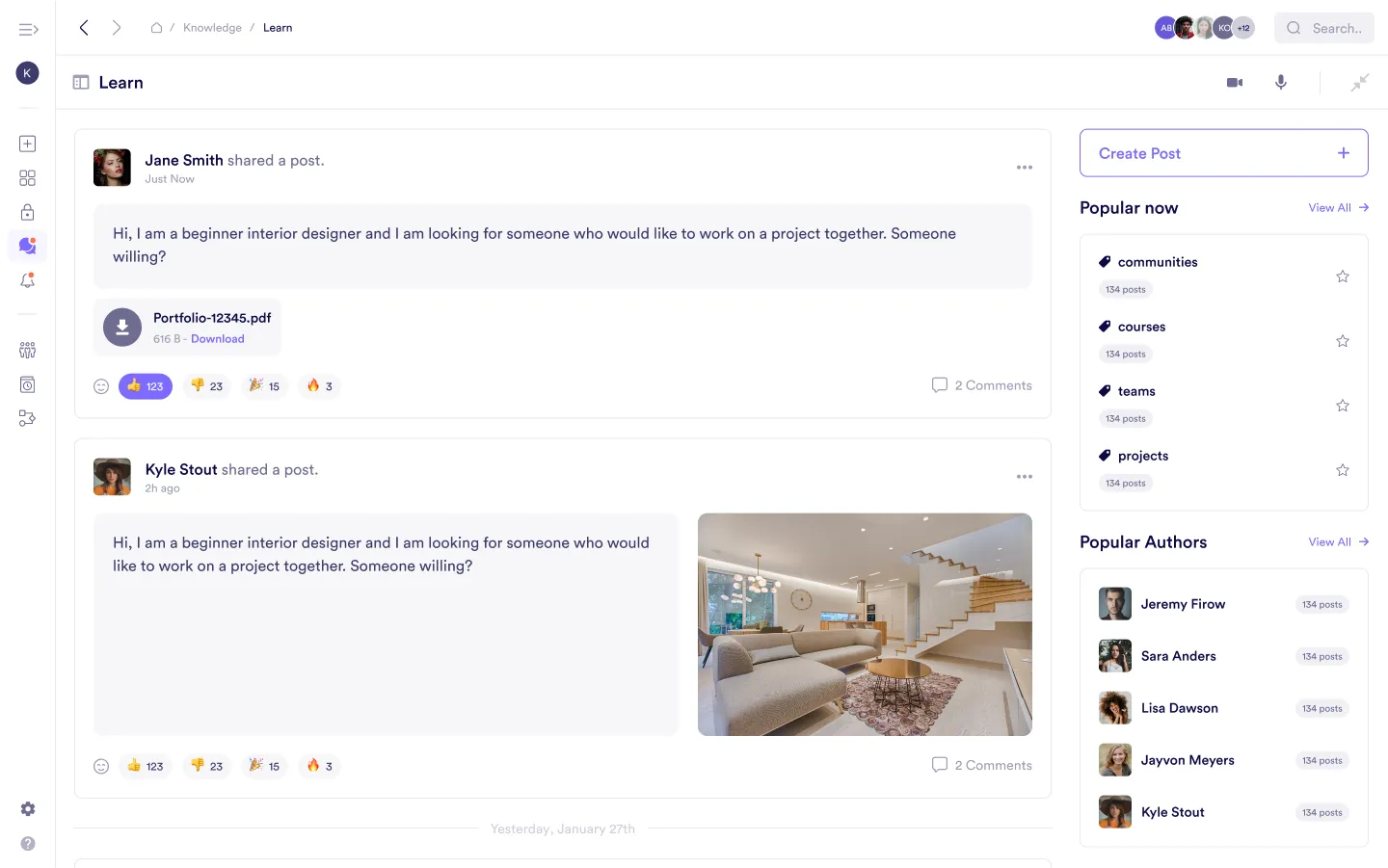Open the notifications bell

coord(27,280)
